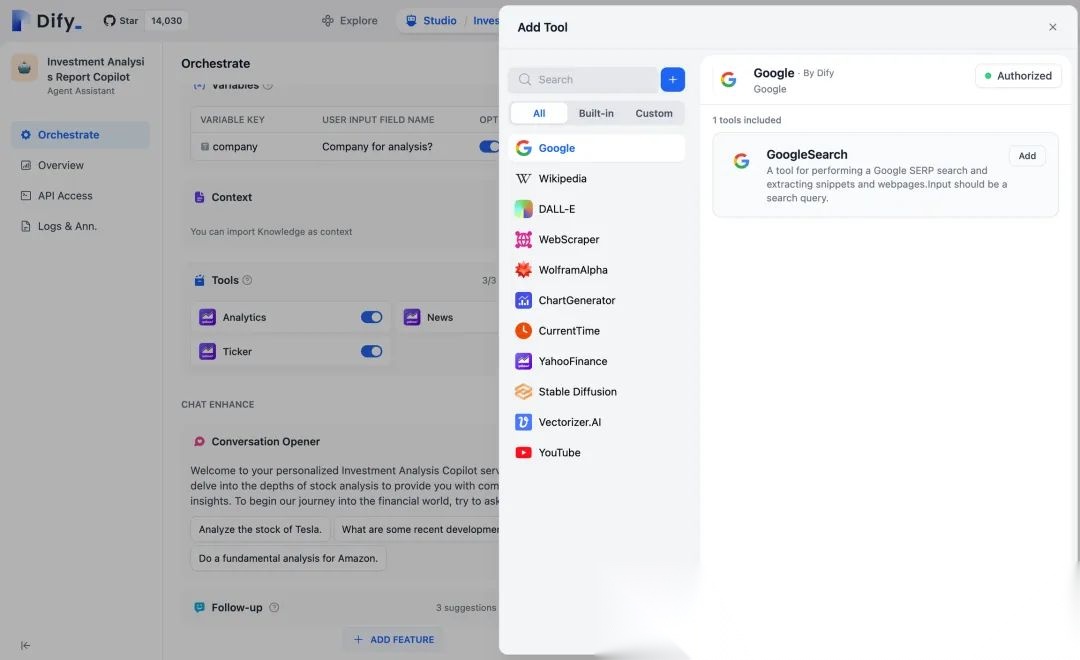
Task: Select Stable Diffusion in the tool list
Action: [596, 391]
